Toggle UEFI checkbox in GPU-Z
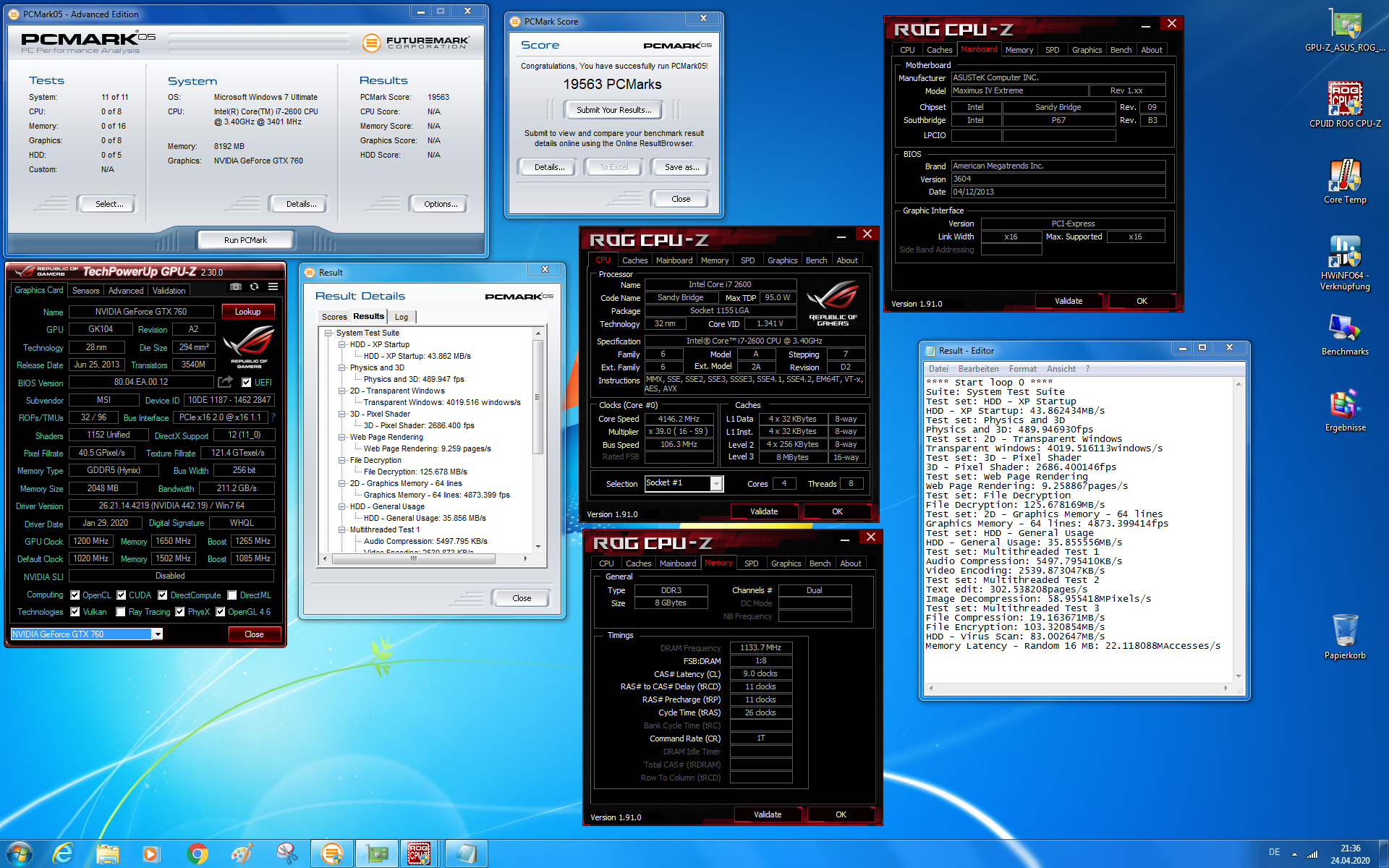 pos(247,383)
